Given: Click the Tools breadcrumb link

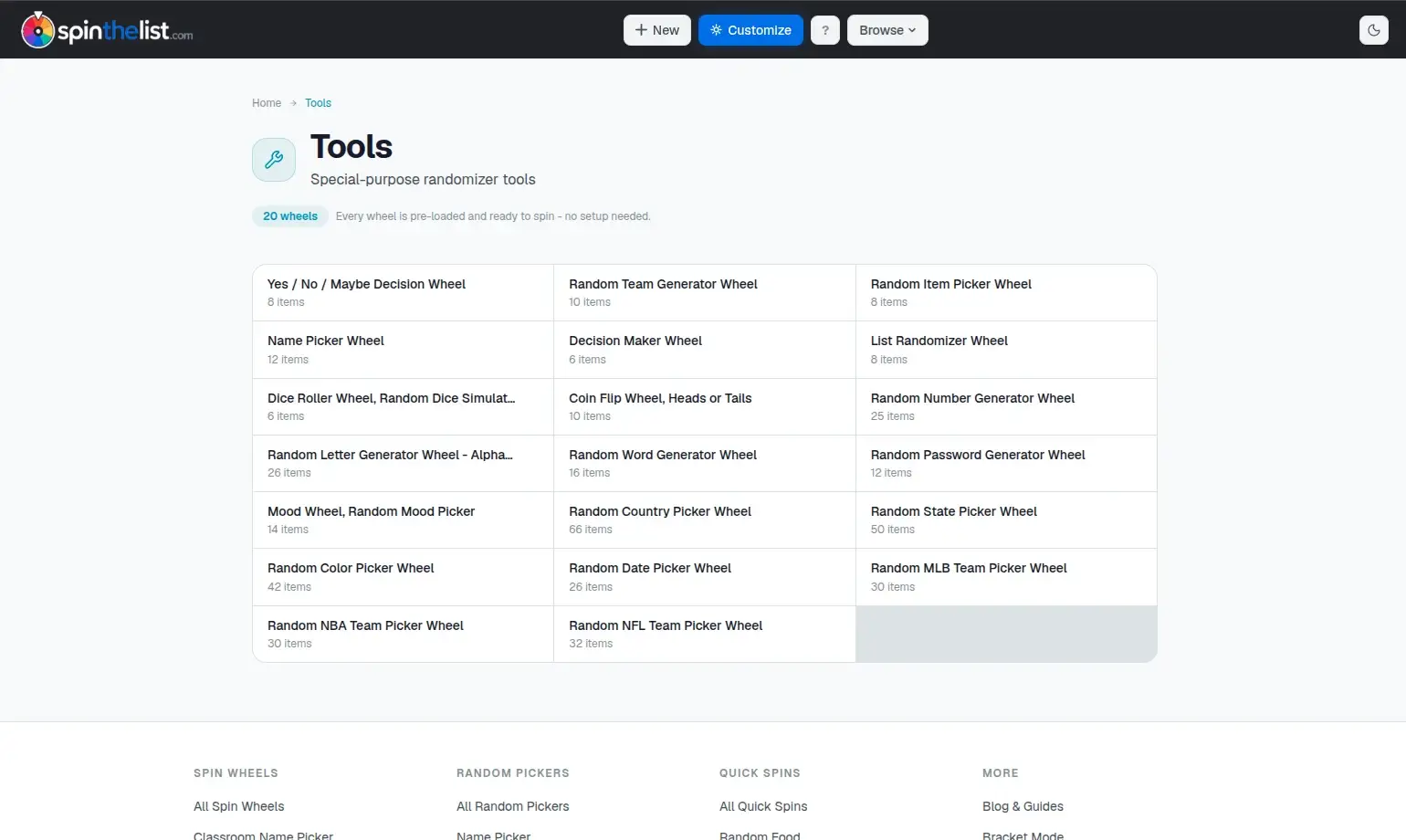Looking at the screenshot, I should point(318,103).
